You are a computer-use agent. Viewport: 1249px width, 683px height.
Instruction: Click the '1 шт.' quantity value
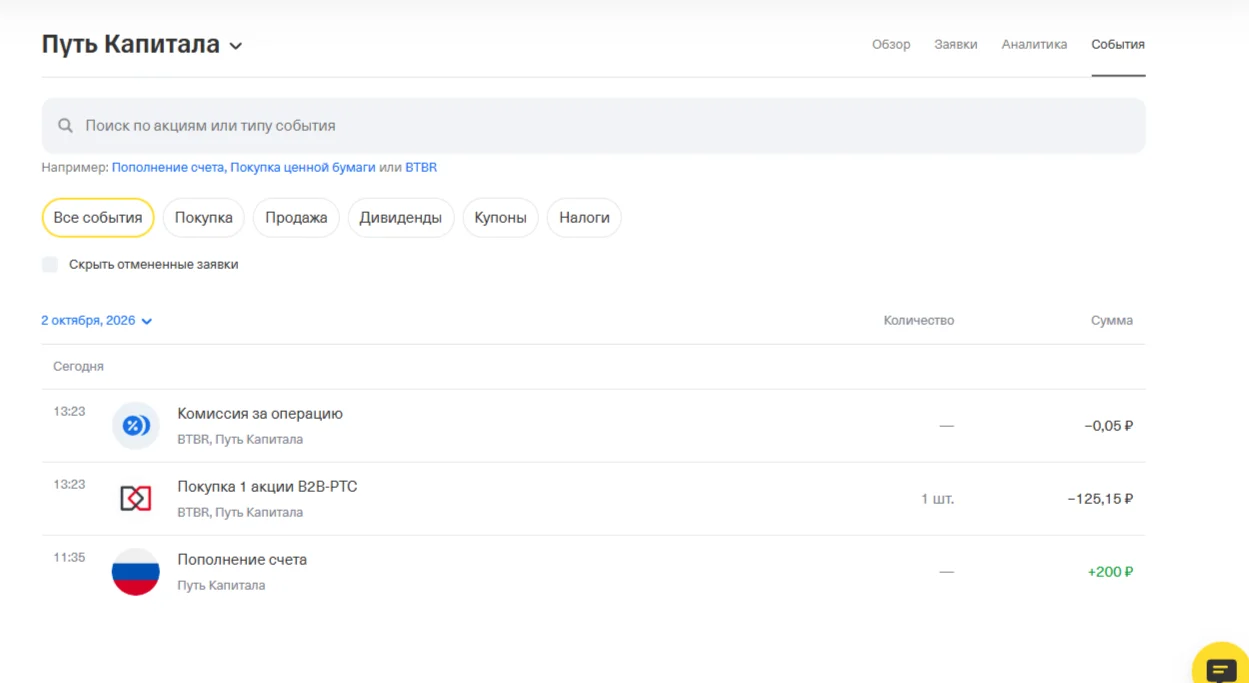pyautogui.click(x=937, y=499)
